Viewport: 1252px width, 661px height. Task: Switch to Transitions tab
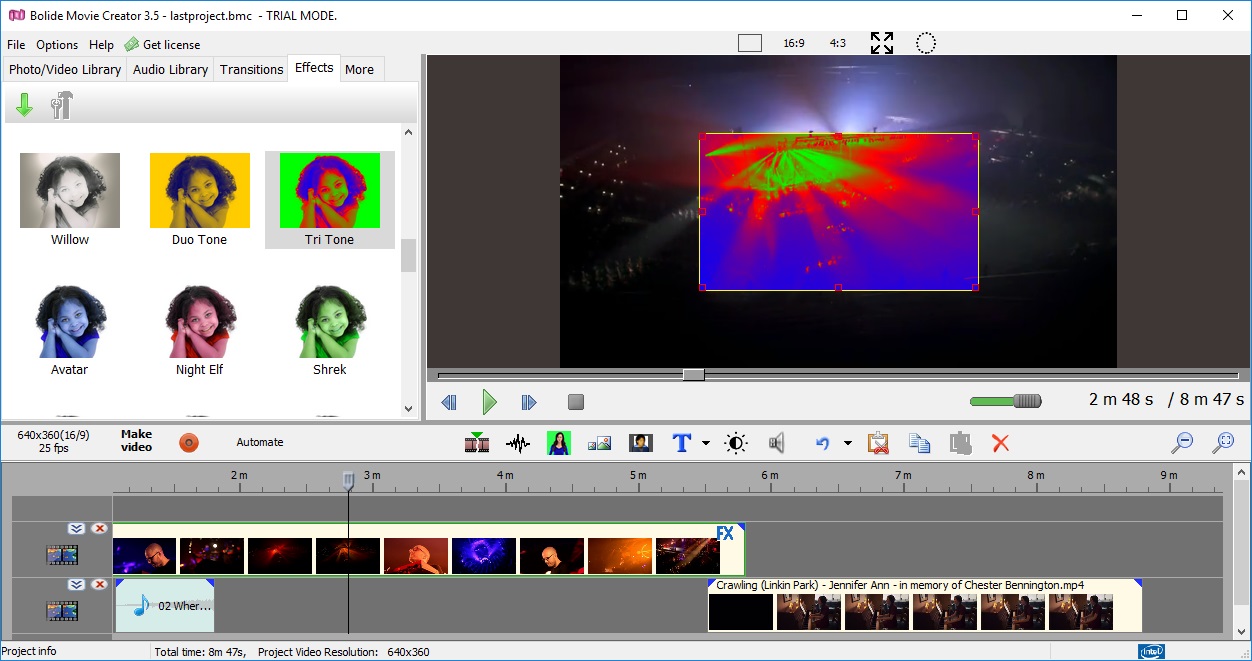(x=251, y=69)
